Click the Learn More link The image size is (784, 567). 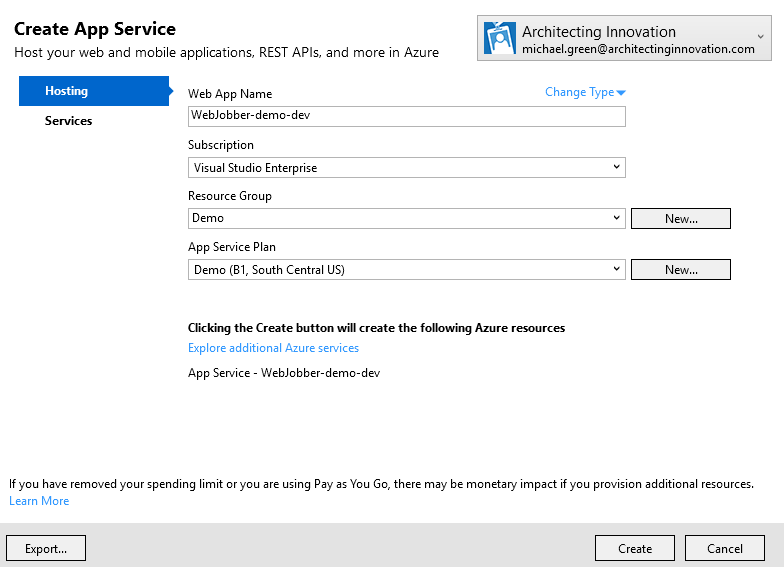click(x=39, y=501)
